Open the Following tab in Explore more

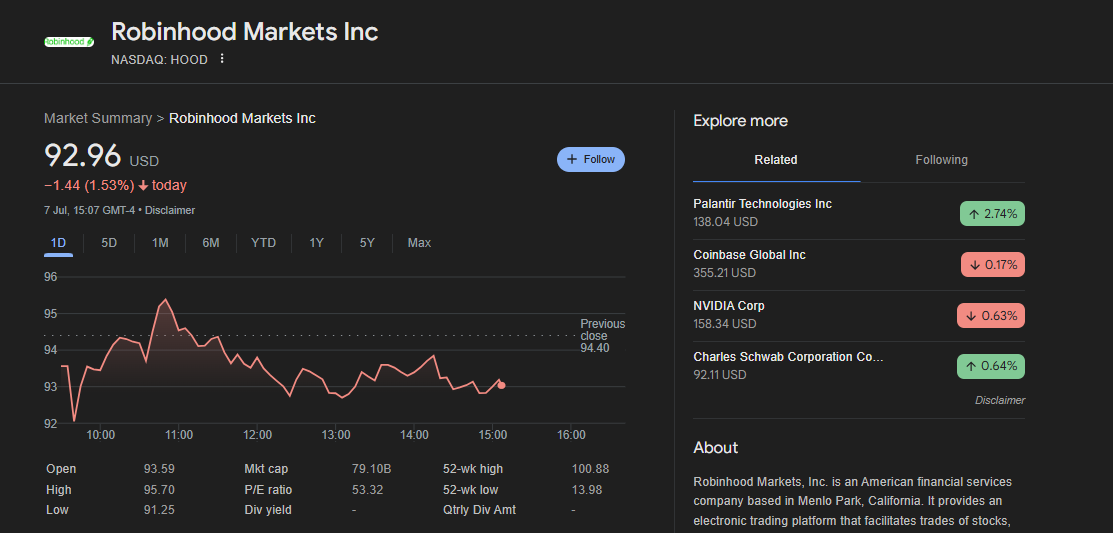click(x=941, y=160)
